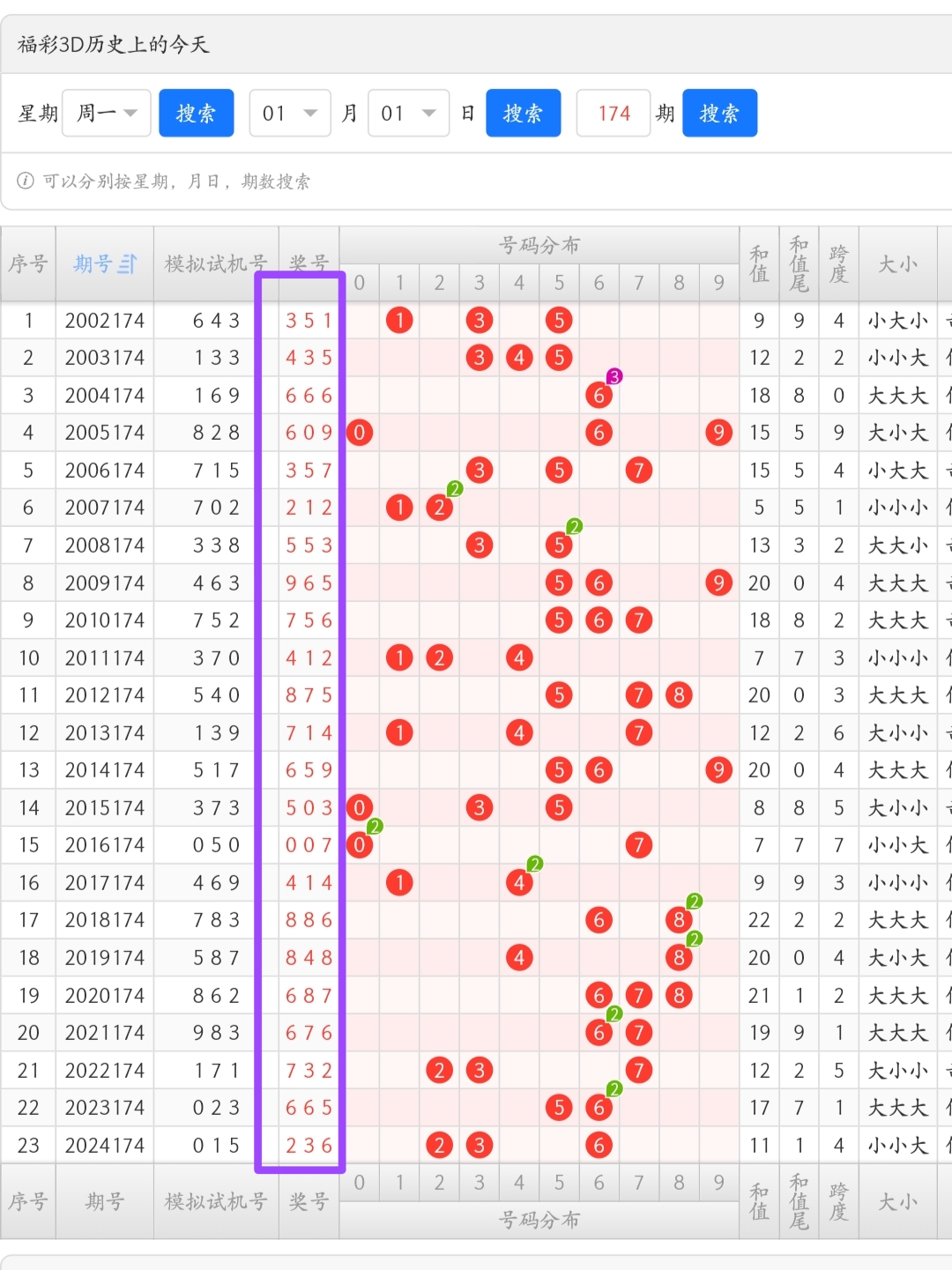Viewport: 952px width, 1270px height.
Task: Select issue number 2024174
Action: point(105,1146)
